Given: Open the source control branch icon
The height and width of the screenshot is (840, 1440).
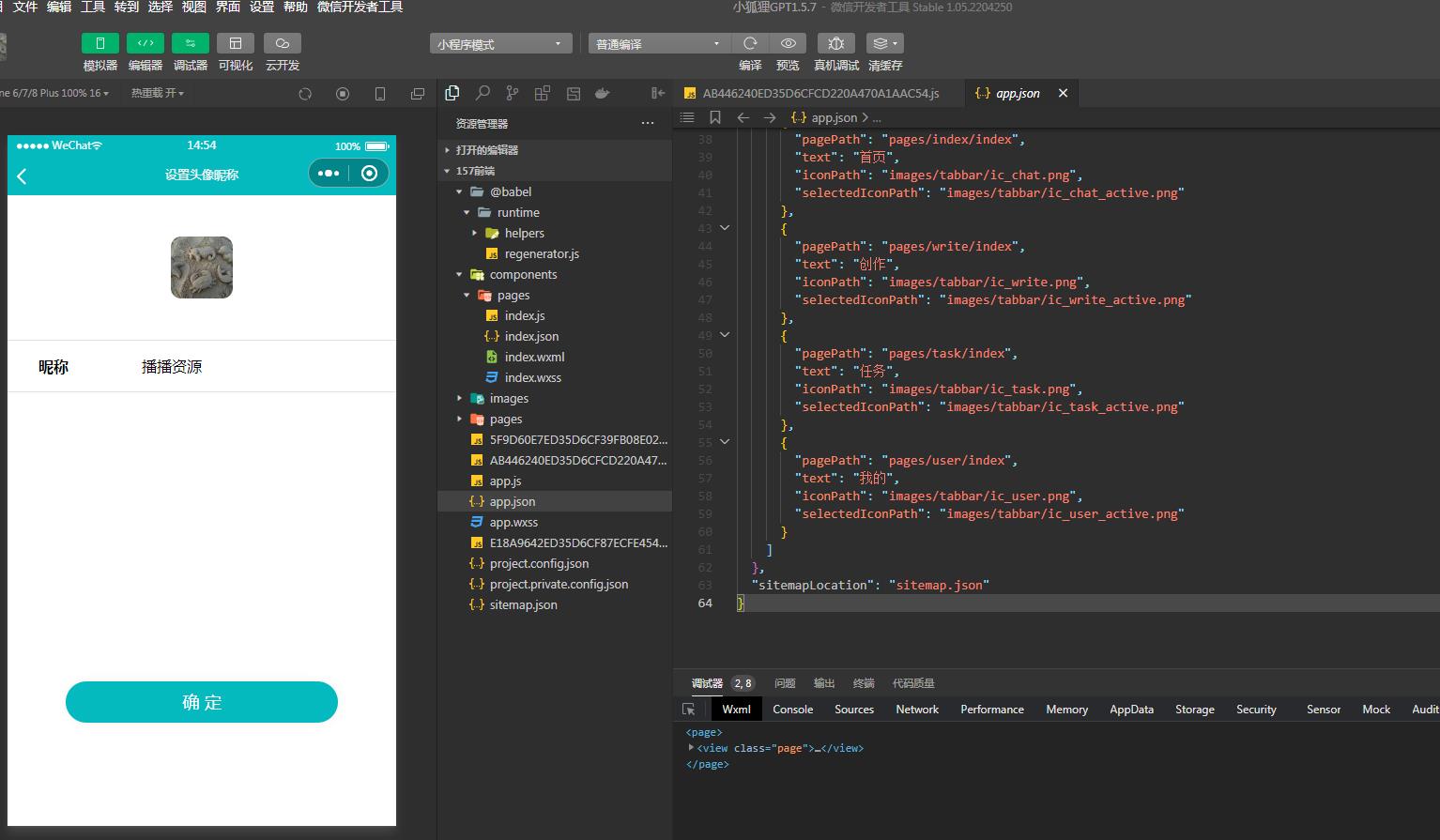Looking at the screenshot, I should click(x=512, y=93).
